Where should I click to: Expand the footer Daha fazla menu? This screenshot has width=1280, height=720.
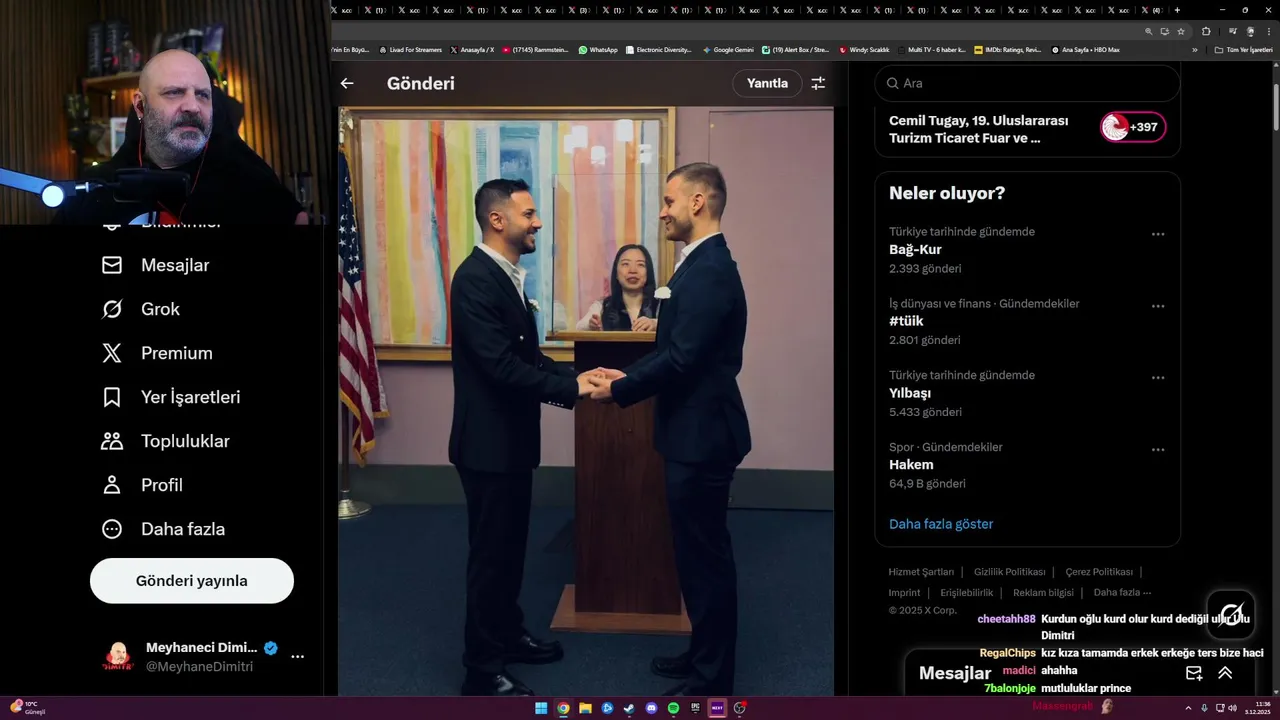coord(1122,593)
